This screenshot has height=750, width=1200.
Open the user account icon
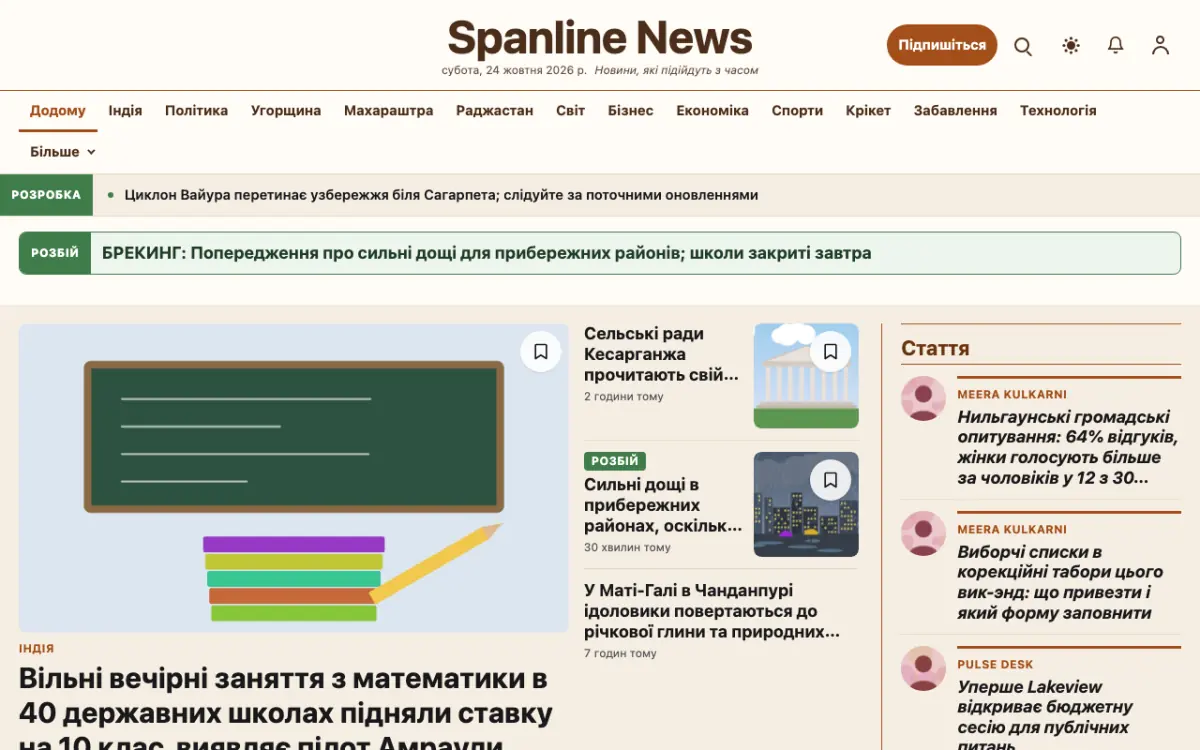point(1160,45)
